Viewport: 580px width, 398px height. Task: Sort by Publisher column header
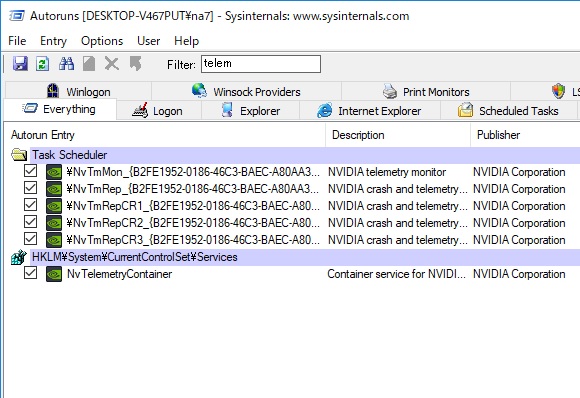point(525,135)
